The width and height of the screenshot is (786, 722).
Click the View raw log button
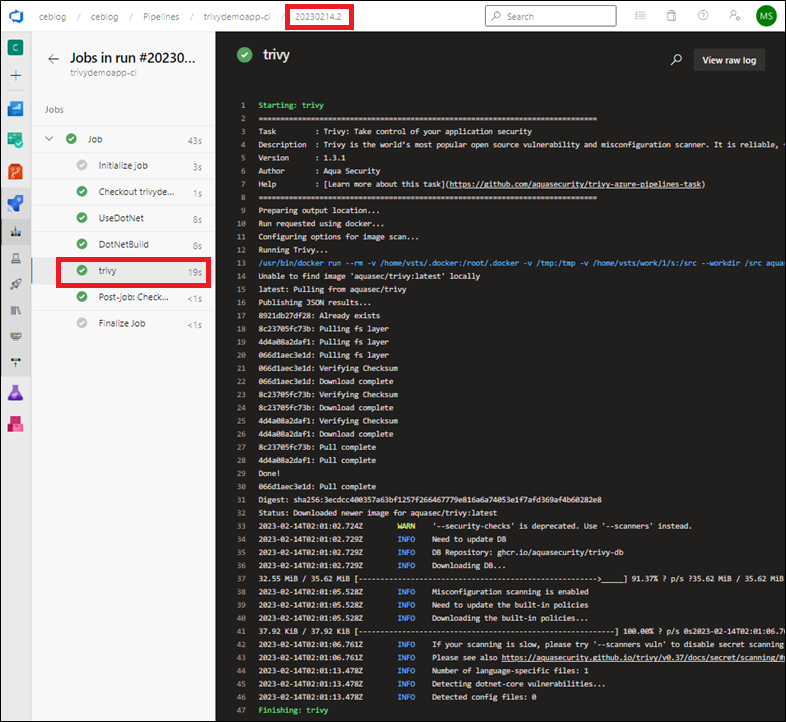coord(729,60)
